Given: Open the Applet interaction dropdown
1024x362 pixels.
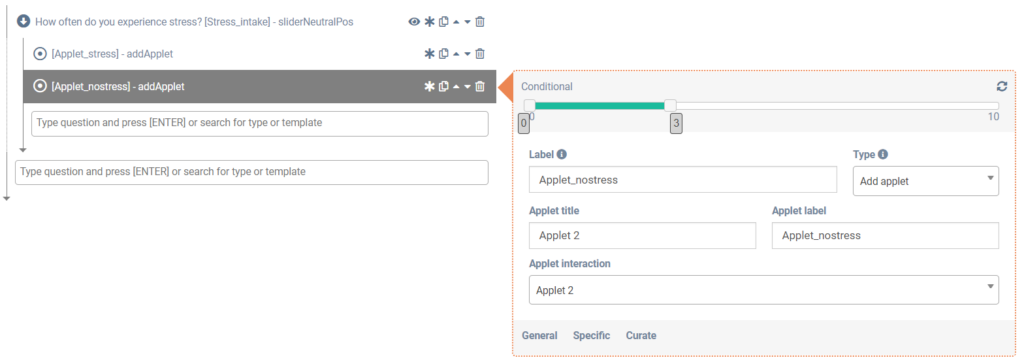Looking at the screenshot, I should pos(763,289).
